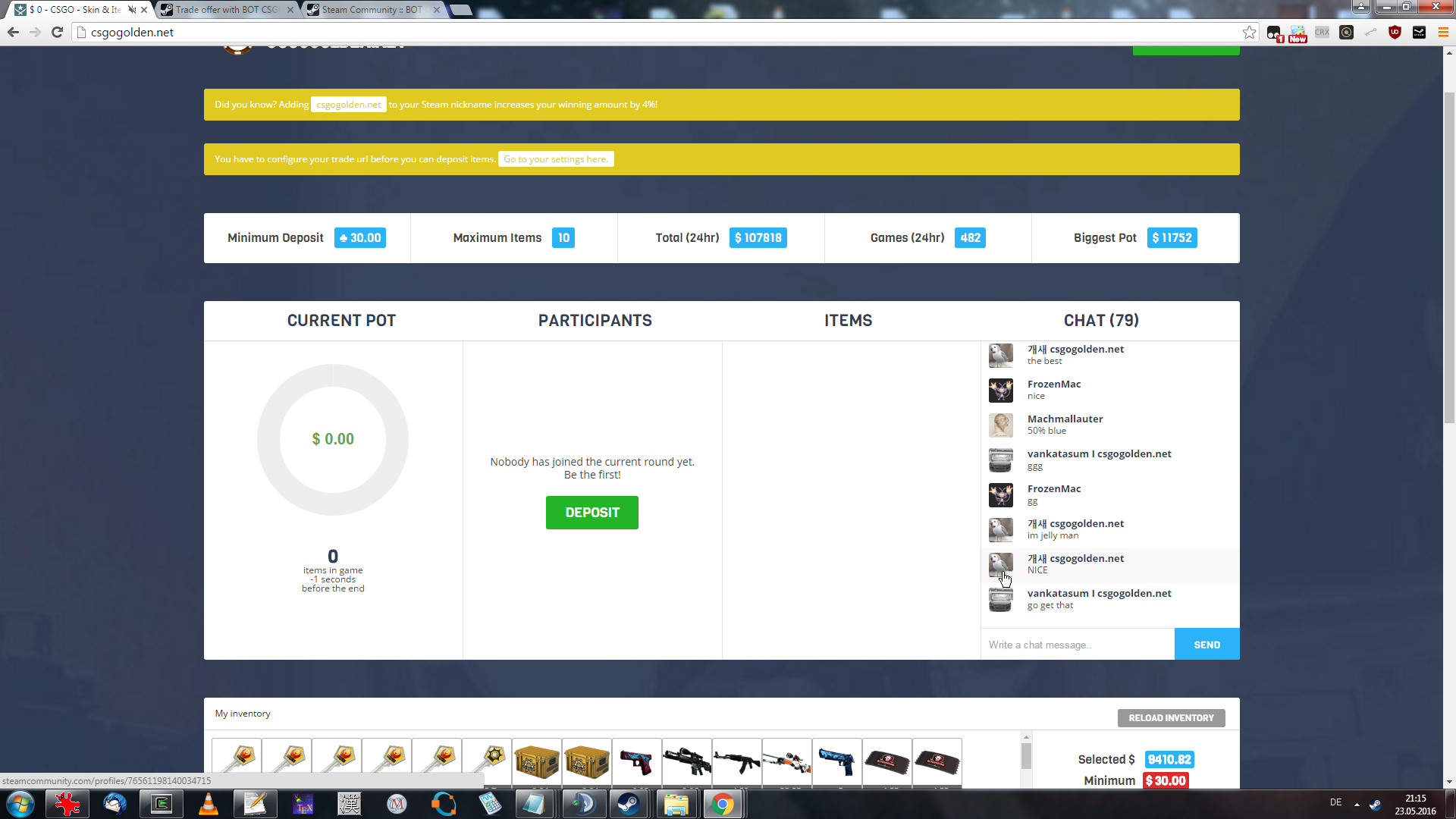This screenshot has height=819, width=1456.
Task: Follow the 'Go to your settings here' link
Action: pyautogui.click(x=555, y=159)
